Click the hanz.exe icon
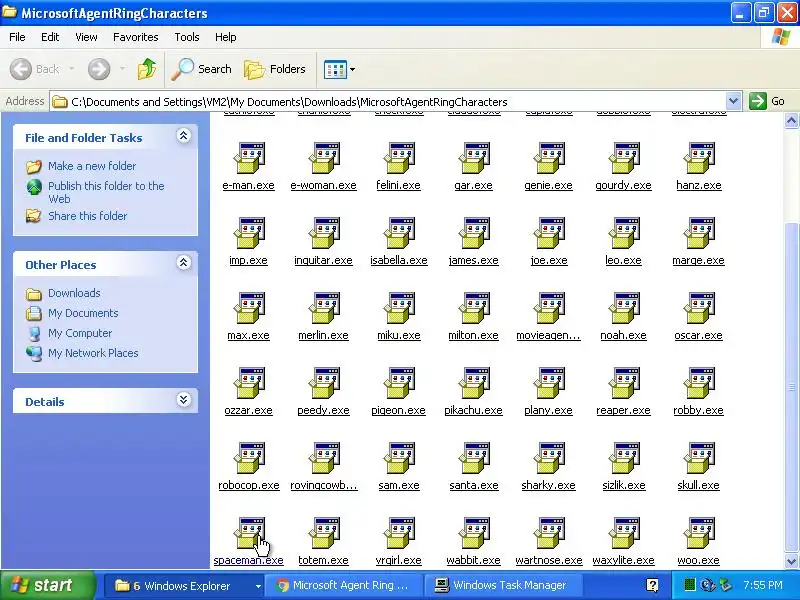 click(x=699, y=158)
